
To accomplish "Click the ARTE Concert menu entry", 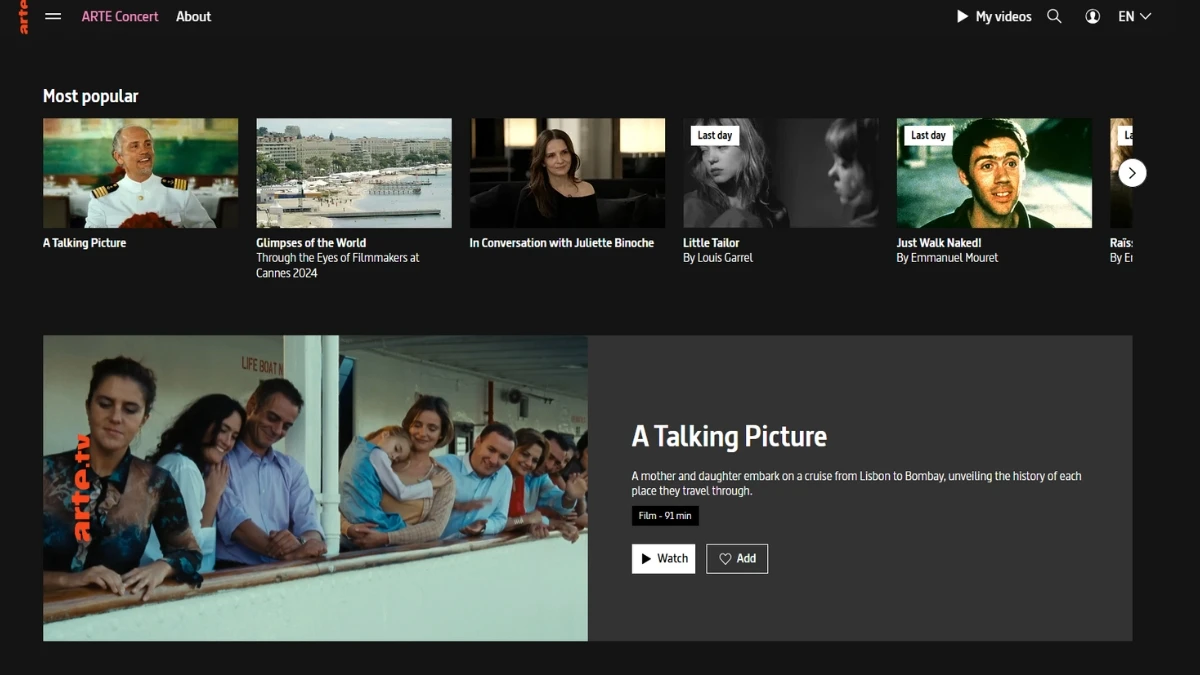I will [x=119, y=16].
